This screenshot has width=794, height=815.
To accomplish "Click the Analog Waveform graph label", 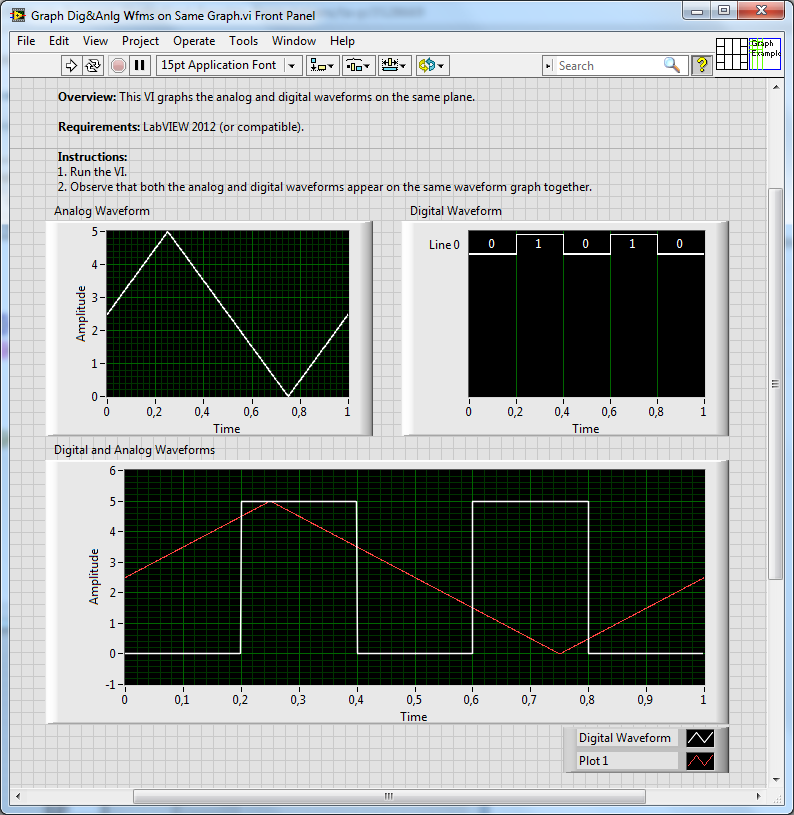I will coord(102,211).
